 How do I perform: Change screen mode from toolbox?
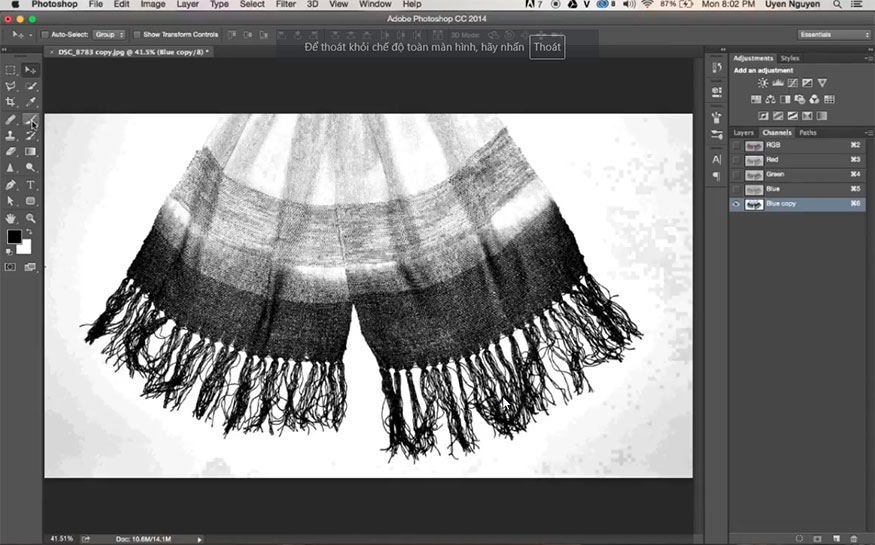click(30, 267)
